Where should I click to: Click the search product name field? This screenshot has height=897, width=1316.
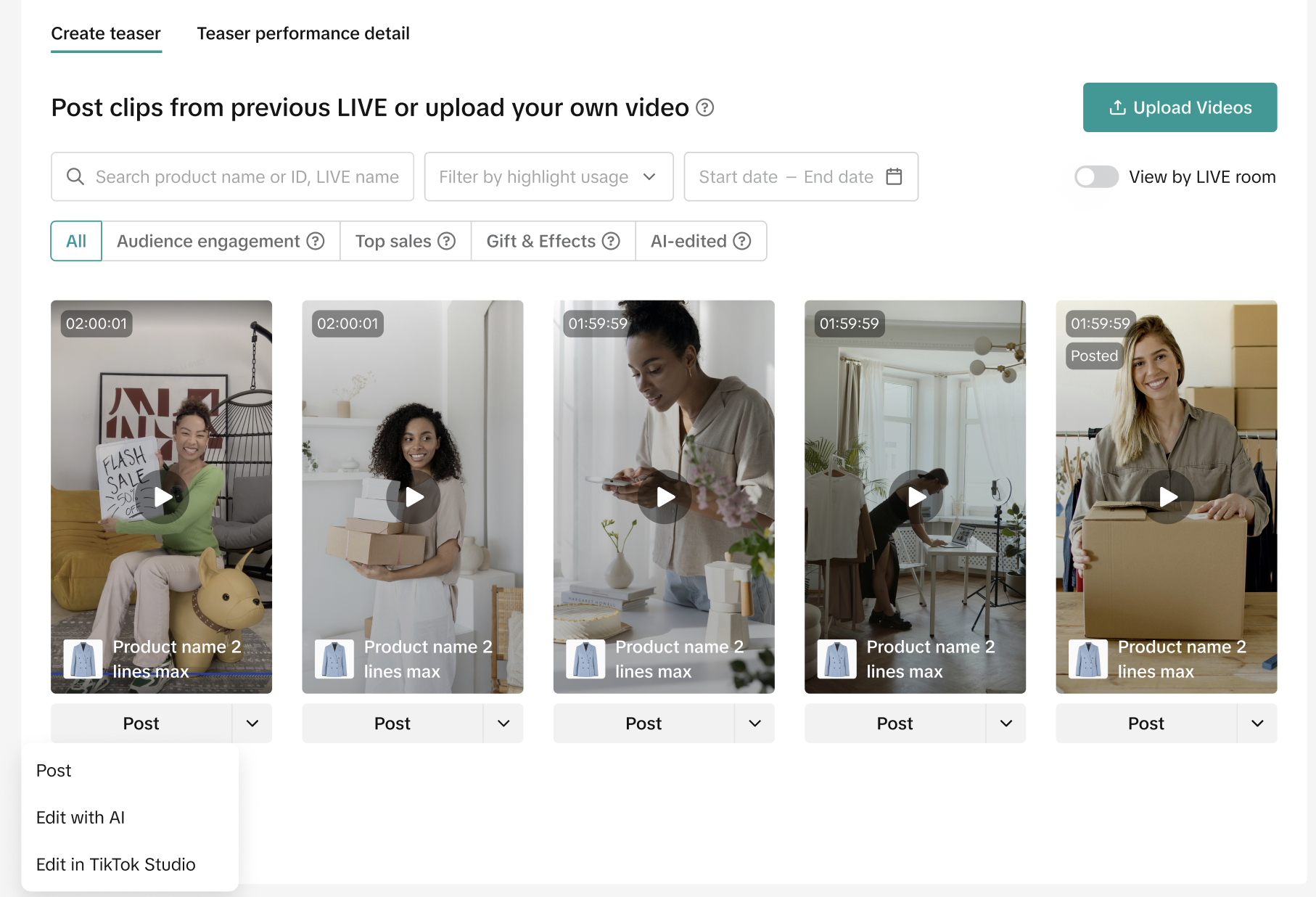(247, 176)
